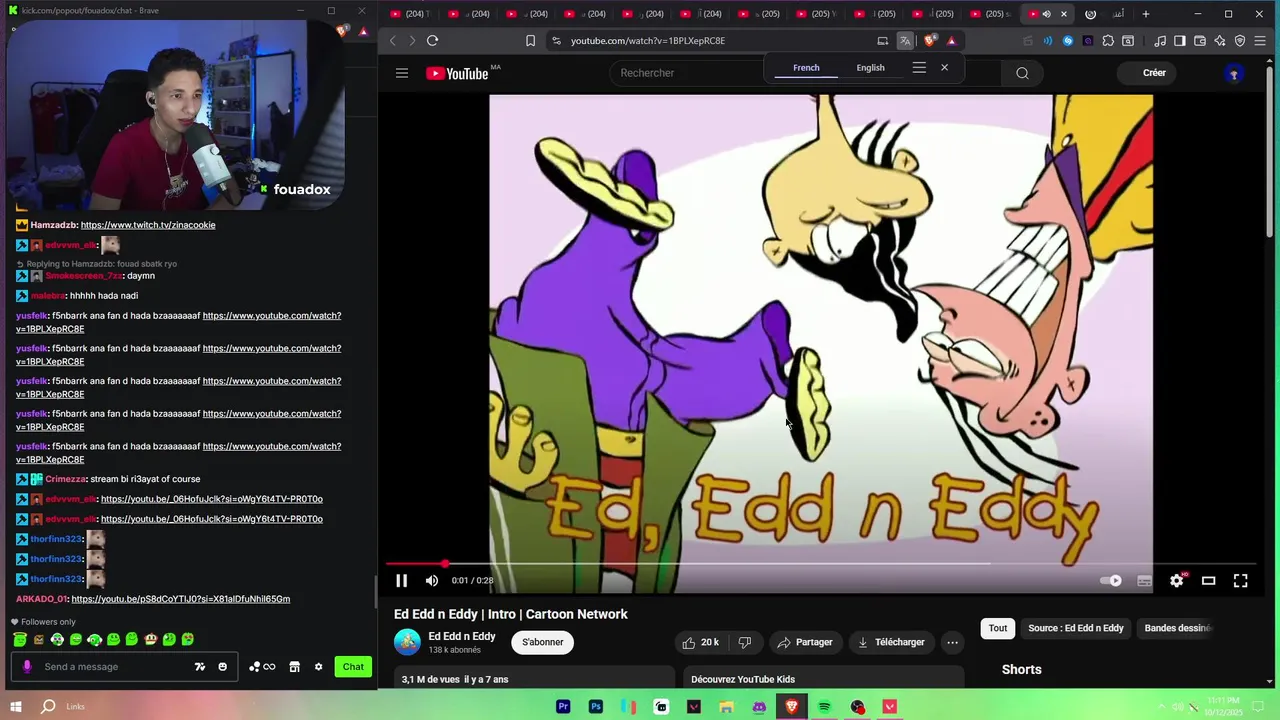Click the Partager share button
The width and height of the screenshot is (1280, 720).
805,642
